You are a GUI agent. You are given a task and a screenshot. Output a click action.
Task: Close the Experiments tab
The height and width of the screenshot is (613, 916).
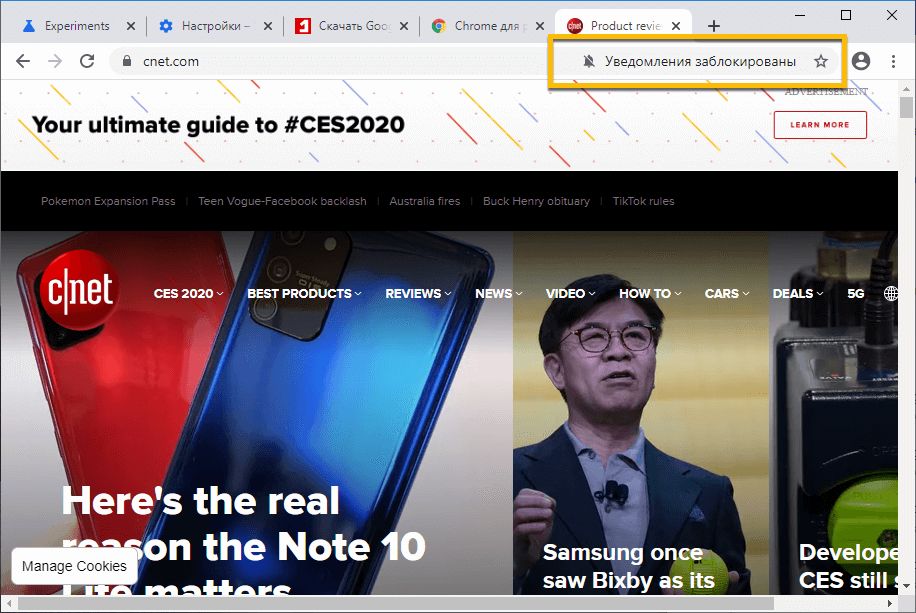[x=131, y=26]
